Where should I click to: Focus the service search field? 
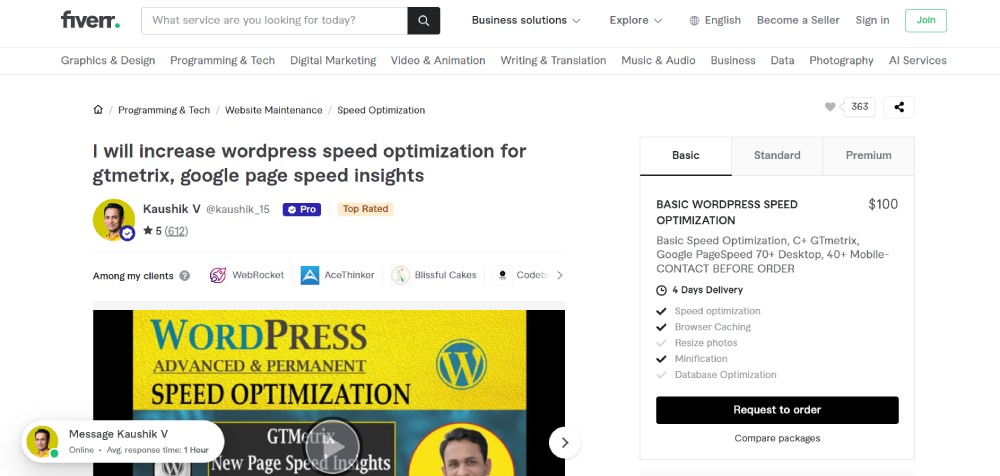(274, 20)
